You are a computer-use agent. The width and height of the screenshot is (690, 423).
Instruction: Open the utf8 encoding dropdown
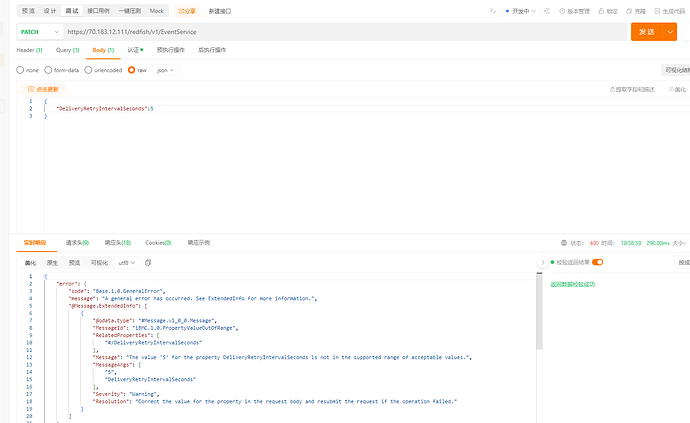(x=127, y=263)
